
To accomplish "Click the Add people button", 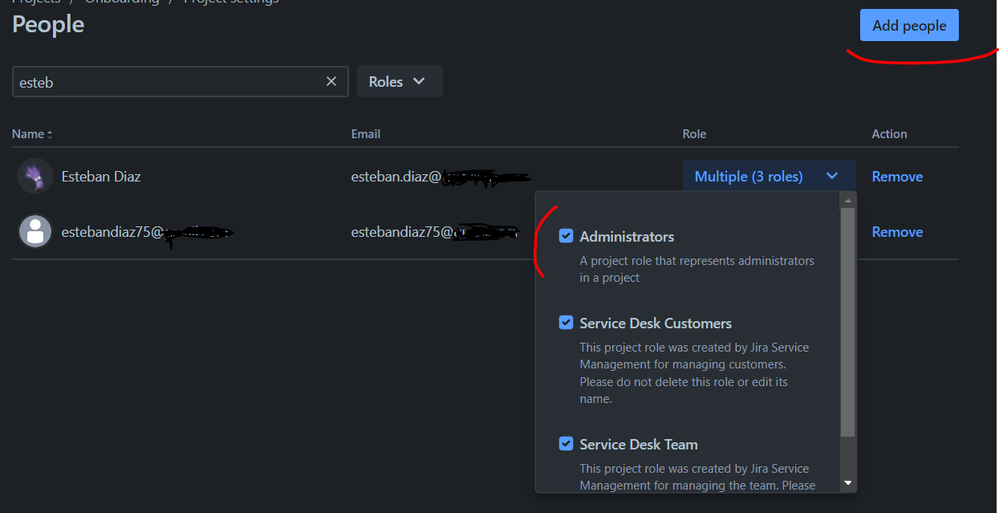I will pos(909,25).
